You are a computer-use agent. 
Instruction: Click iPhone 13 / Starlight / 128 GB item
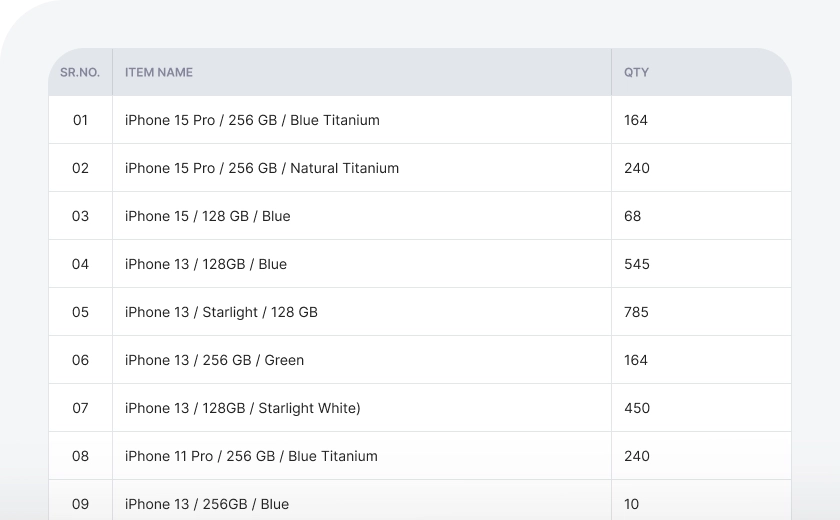pos(221,312)
